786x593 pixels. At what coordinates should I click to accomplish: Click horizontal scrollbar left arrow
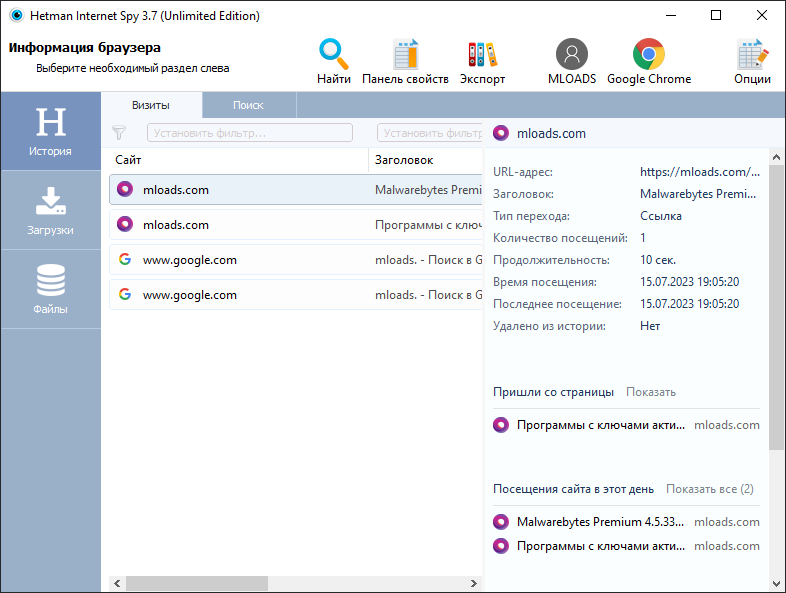click(117, 583)
